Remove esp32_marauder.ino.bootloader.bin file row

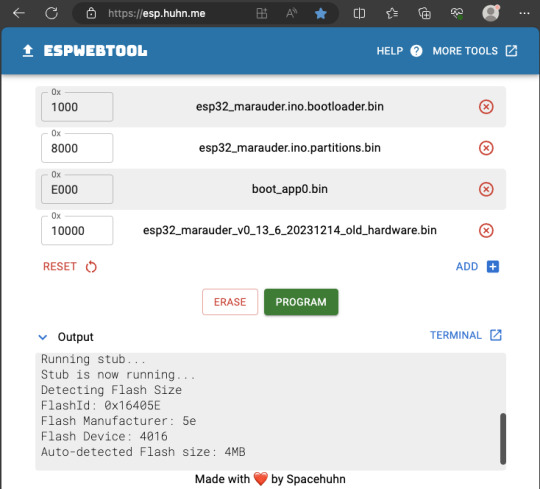tap(486, 107)
